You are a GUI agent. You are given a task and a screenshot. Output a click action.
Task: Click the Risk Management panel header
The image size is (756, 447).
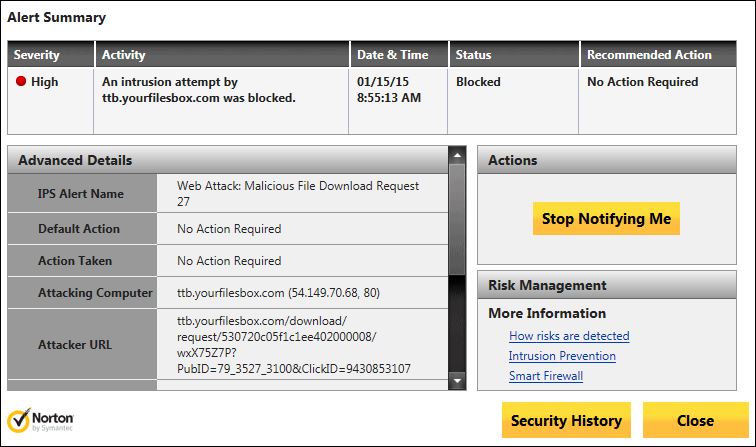607,285
